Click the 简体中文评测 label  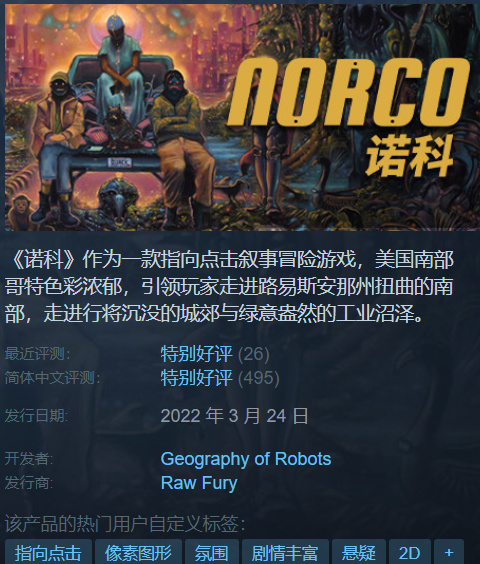[53, 378]
